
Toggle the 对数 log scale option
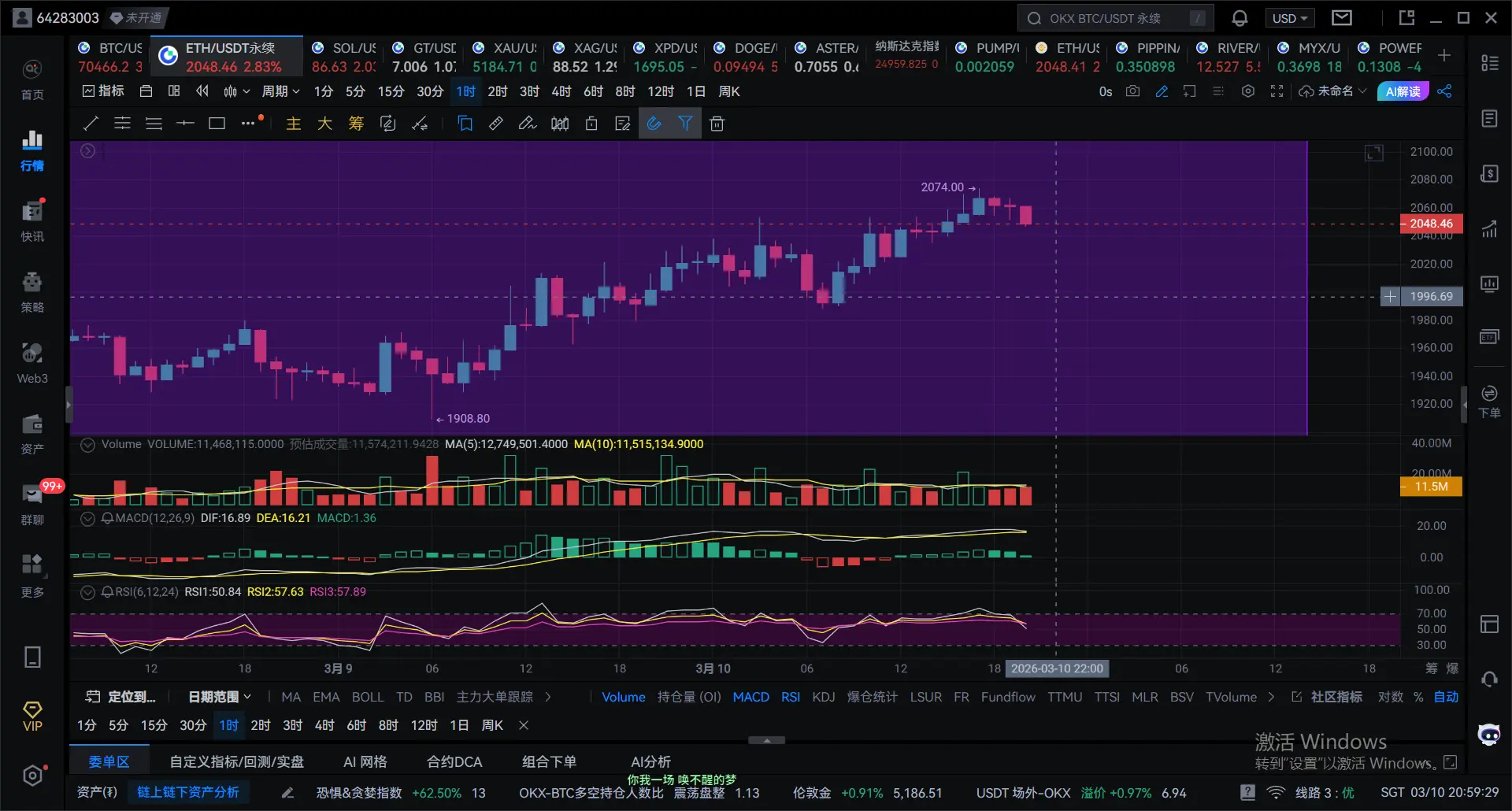click(x=1391, y=697)
